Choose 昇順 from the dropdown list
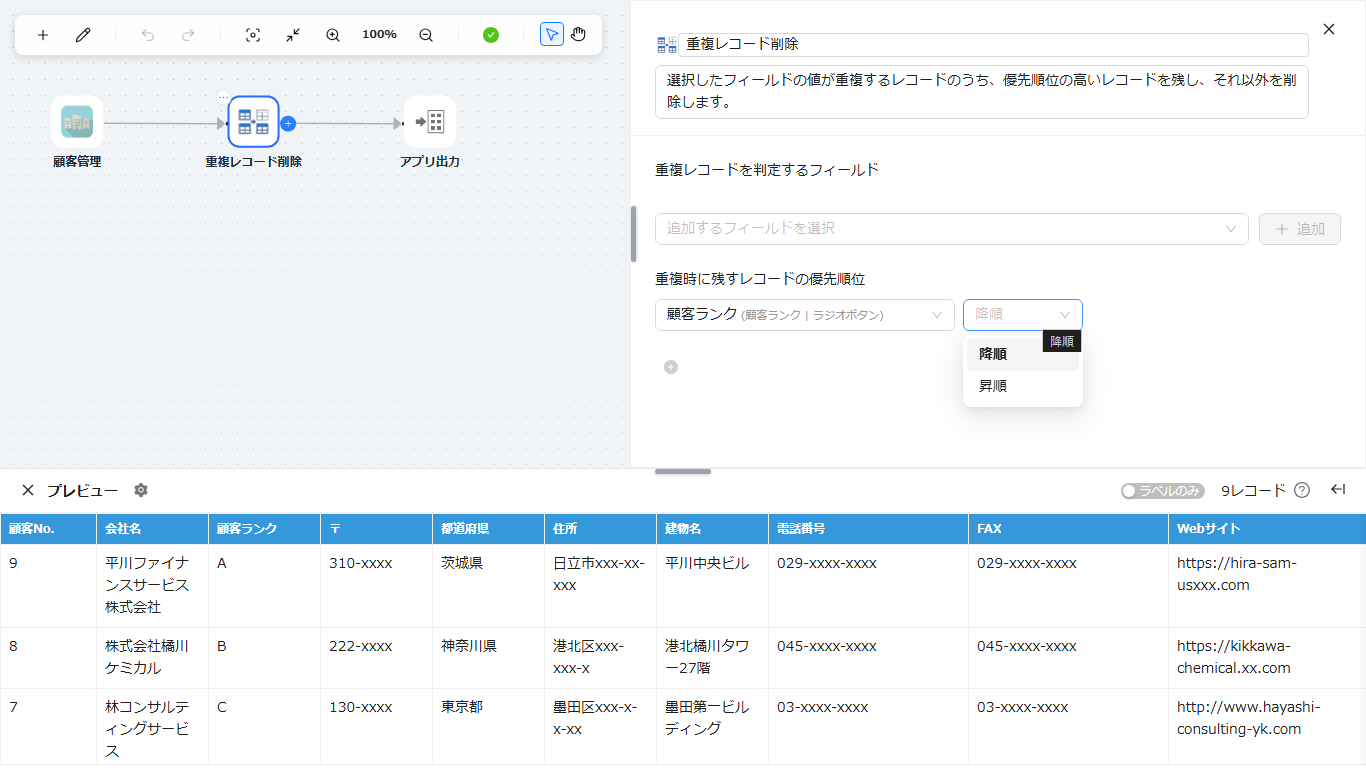The height and width of the screenshot is (768, 1366). 1022,386
